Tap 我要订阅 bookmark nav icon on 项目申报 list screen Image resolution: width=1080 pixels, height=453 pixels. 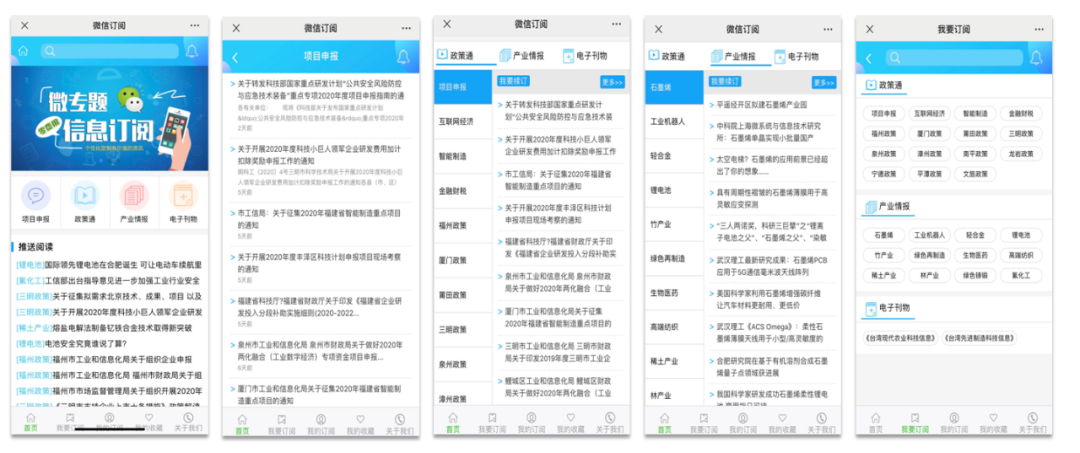click(x=281, y=419)
